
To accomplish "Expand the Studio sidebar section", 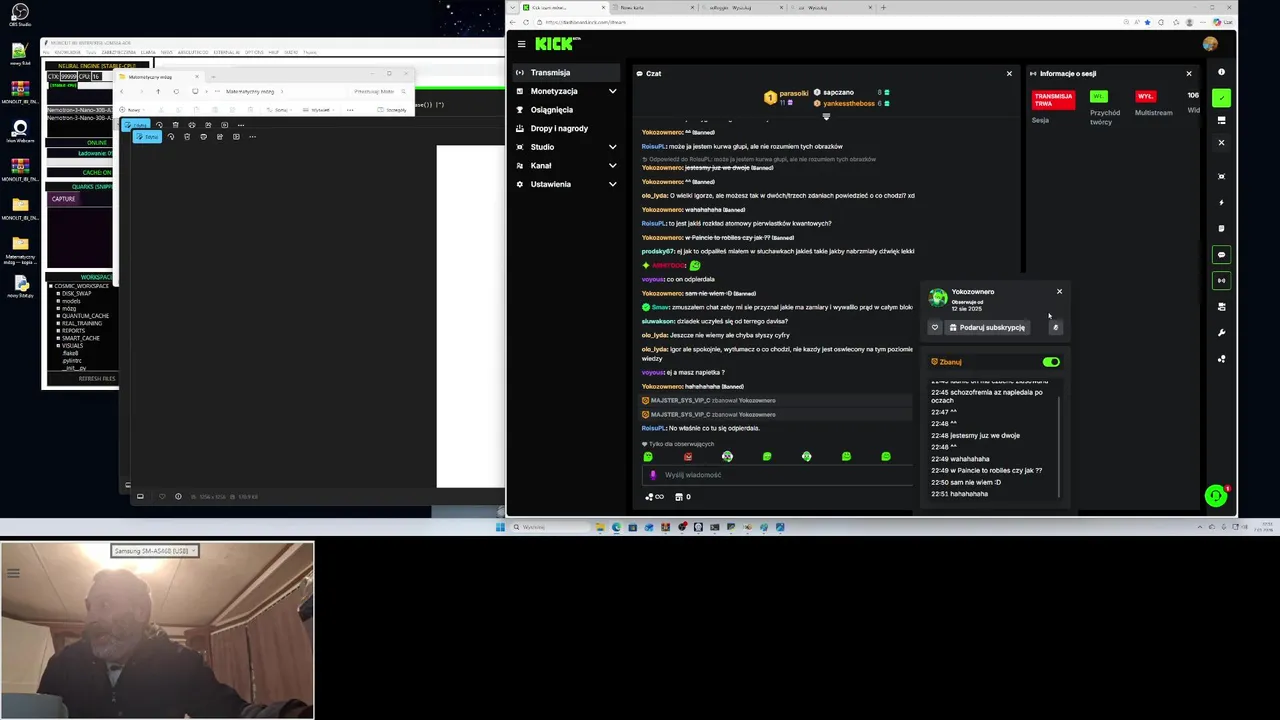I will point(566,147).
